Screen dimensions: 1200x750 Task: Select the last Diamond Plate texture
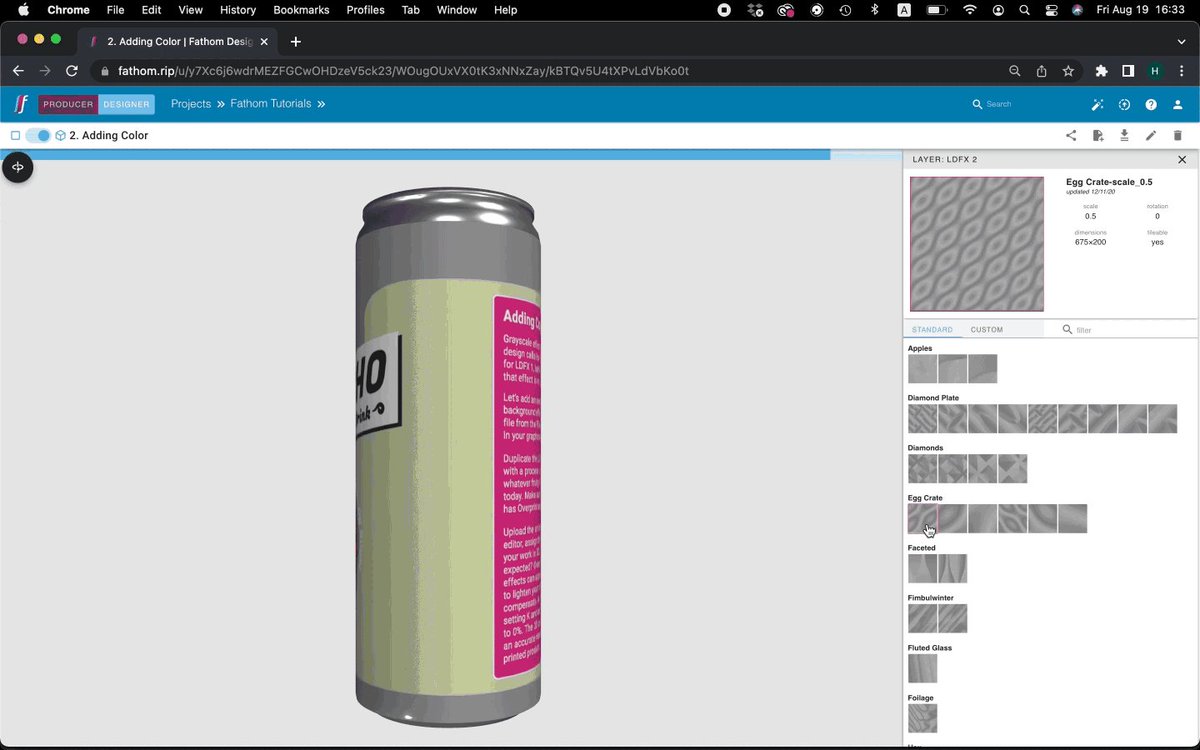click(1162, 419)
